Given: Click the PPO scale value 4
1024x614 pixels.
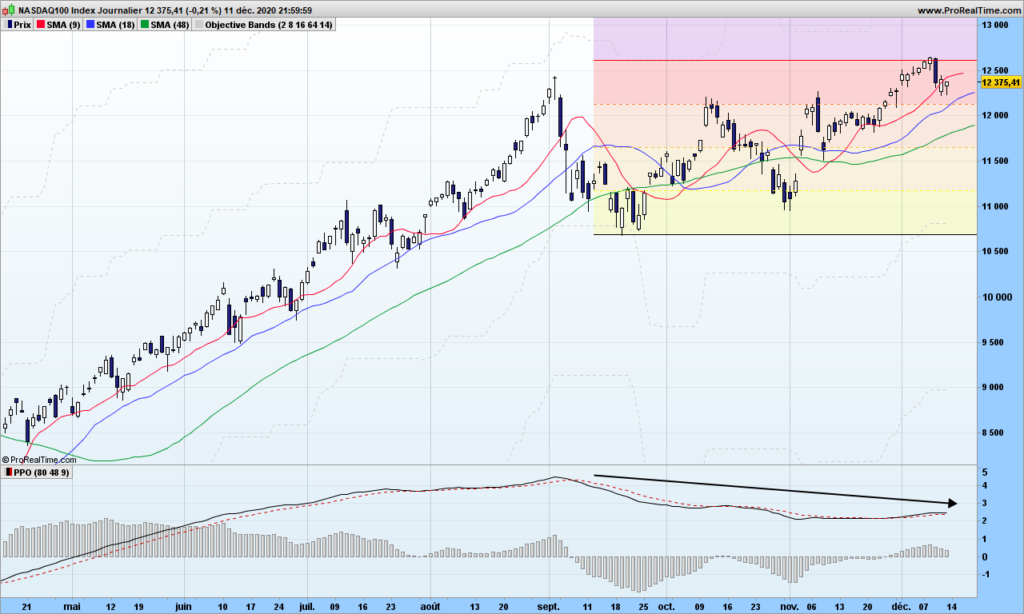Looking at the screenshot, I should [985, 486].
